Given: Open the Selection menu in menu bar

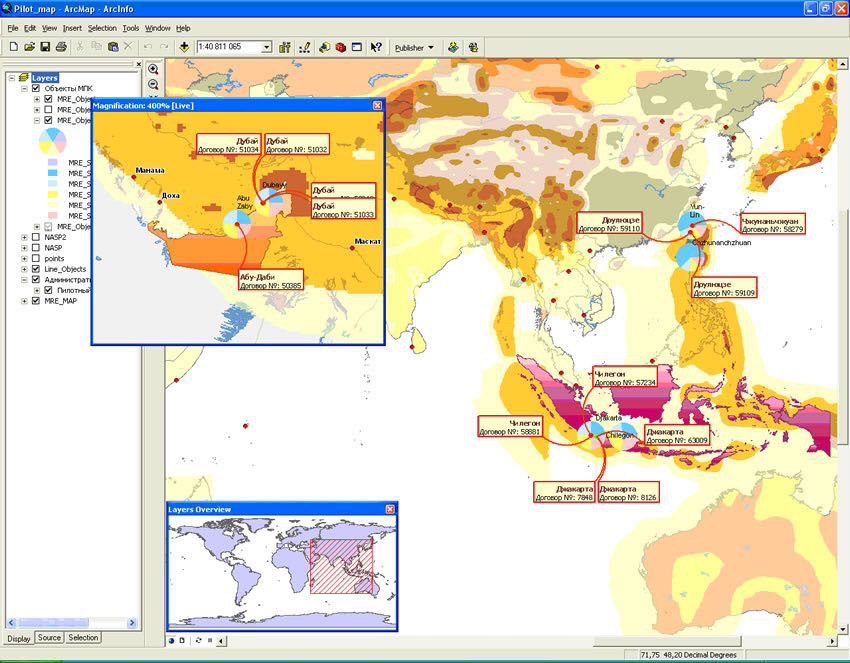Looking at the screenshot, I should (x=102, y=28).
